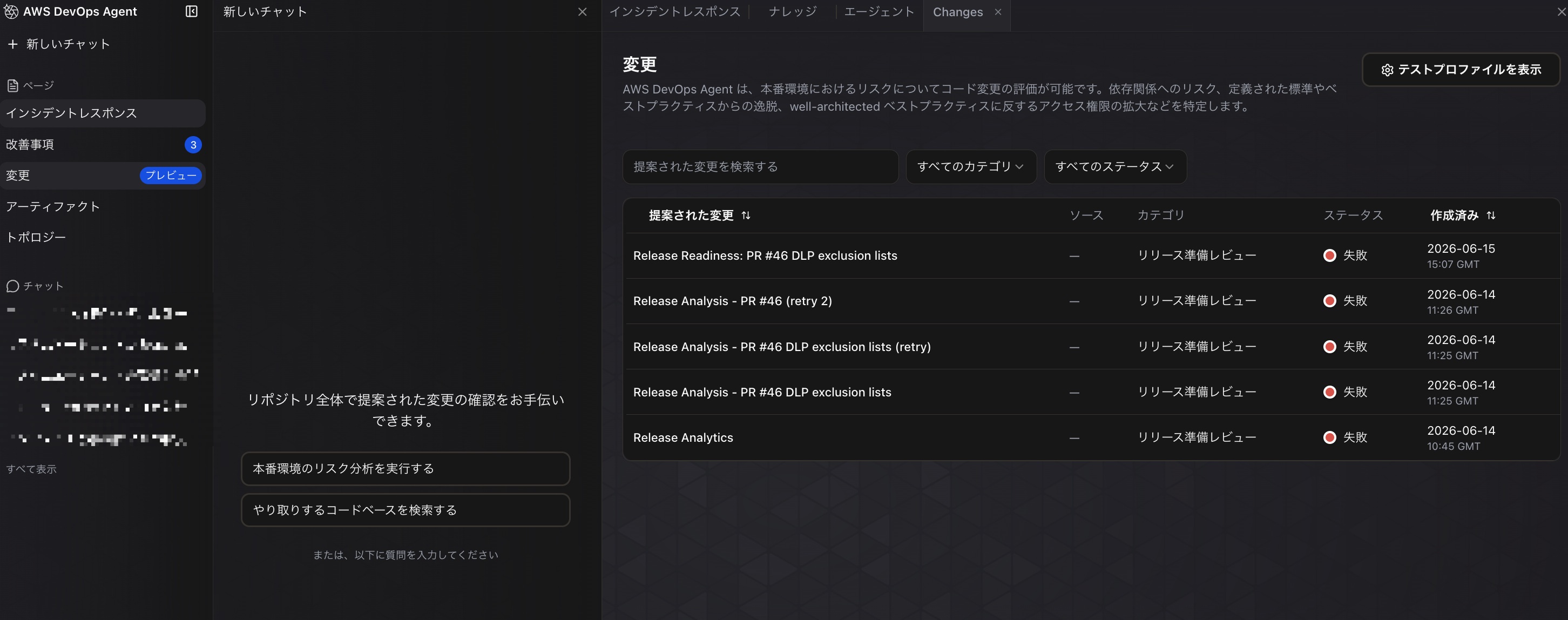The width and height of the screenshot is (1568, 620).
Task: Open 変更 page in the sidebar
Action: (102, 176)
